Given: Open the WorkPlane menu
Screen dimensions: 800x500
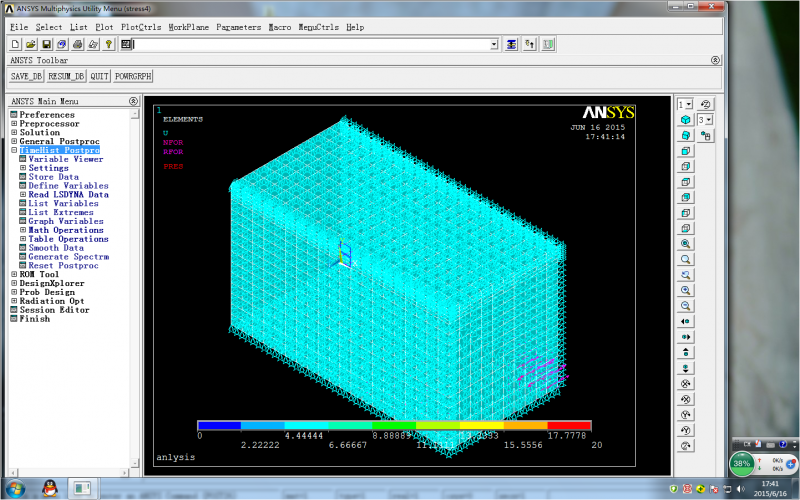Looking at the screenshot, I should pyautogui.click(x=189, y=27).
